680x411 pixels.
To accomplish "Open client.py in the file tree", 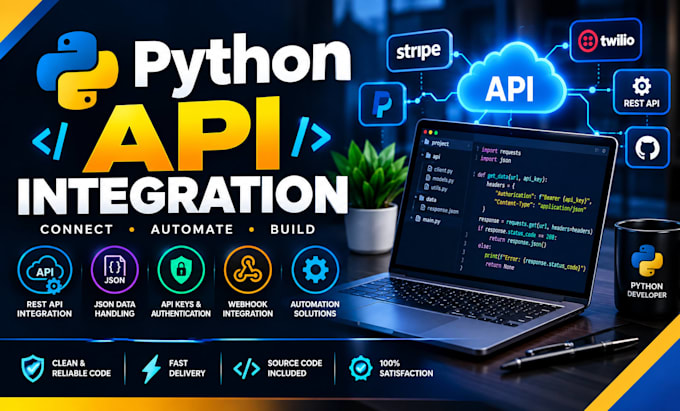I will coord(440,170).
